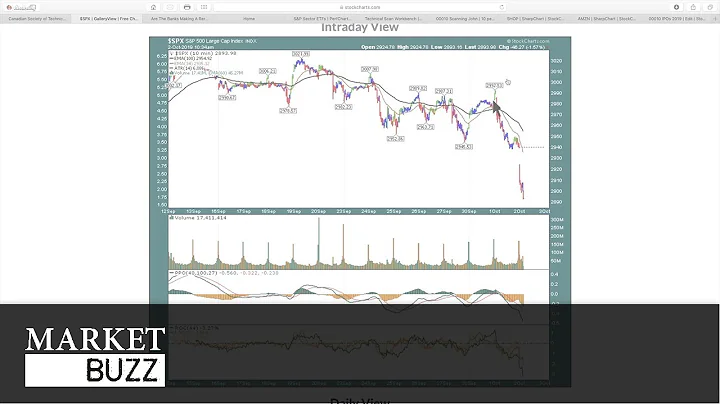Click the Safari Home toolbar icon
The image size is (720, 404).
coord(153,7)
